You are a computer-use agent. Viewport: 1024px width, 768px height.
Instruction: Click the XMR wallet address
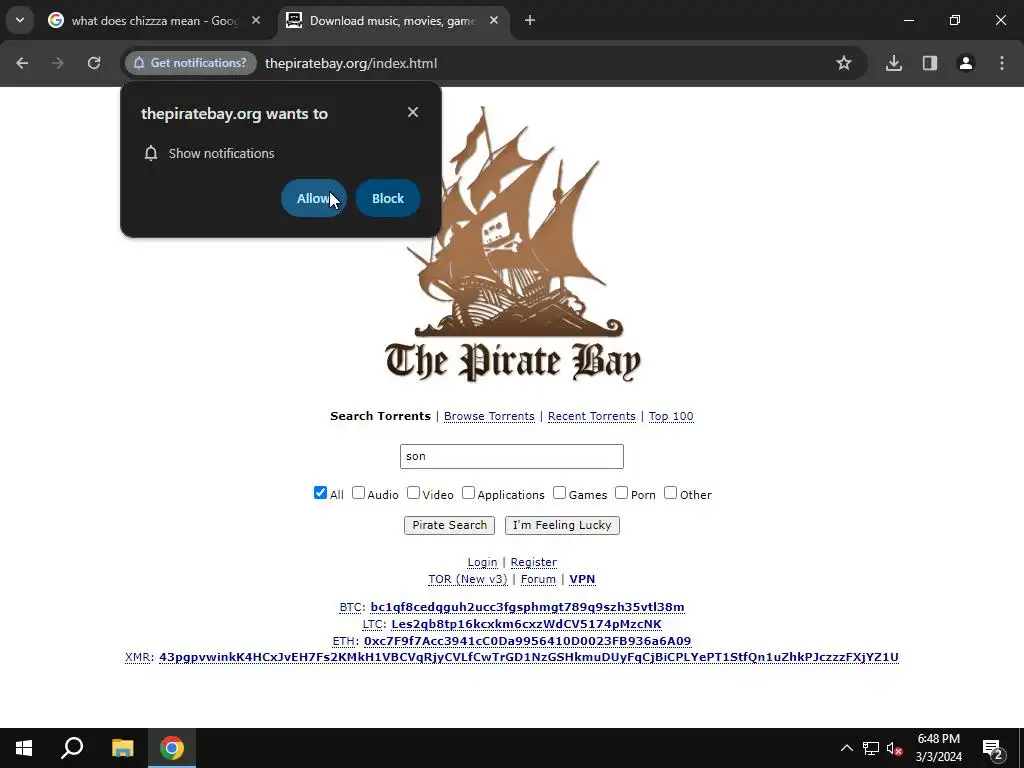coord(529,657)
